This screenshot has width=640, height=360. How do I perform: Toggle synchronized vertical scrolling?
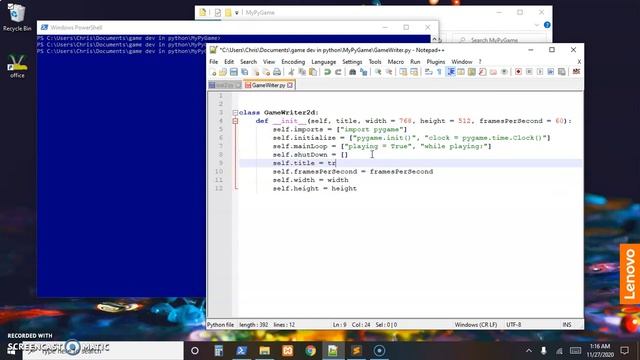coord(403,72)
